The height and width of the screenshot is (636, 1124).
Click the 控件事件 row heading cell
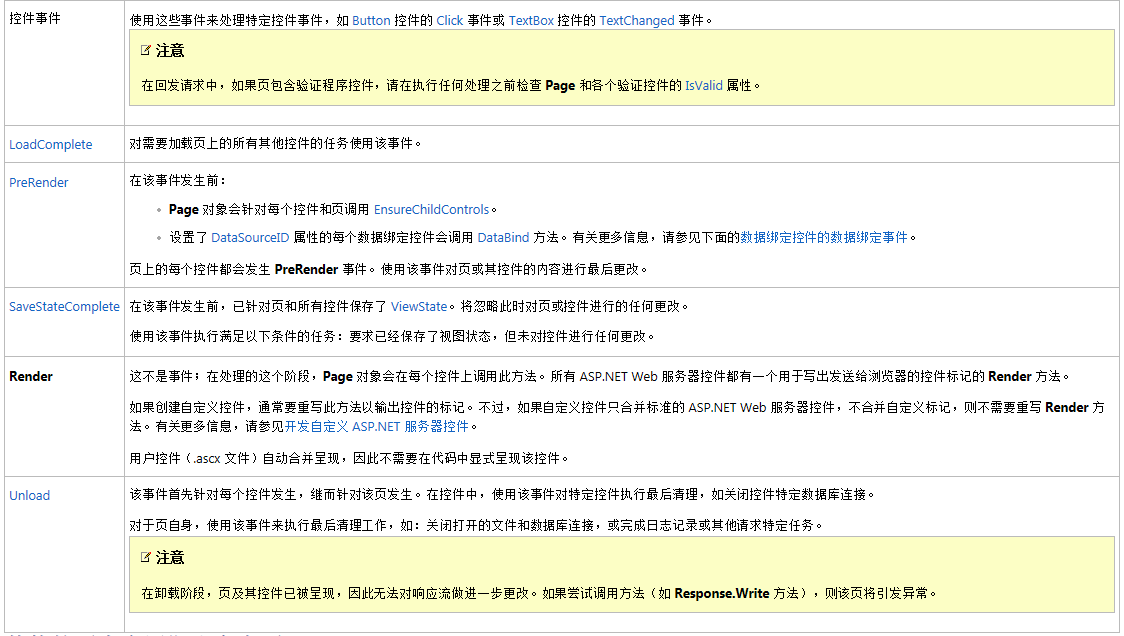click(x=35, y=20)
